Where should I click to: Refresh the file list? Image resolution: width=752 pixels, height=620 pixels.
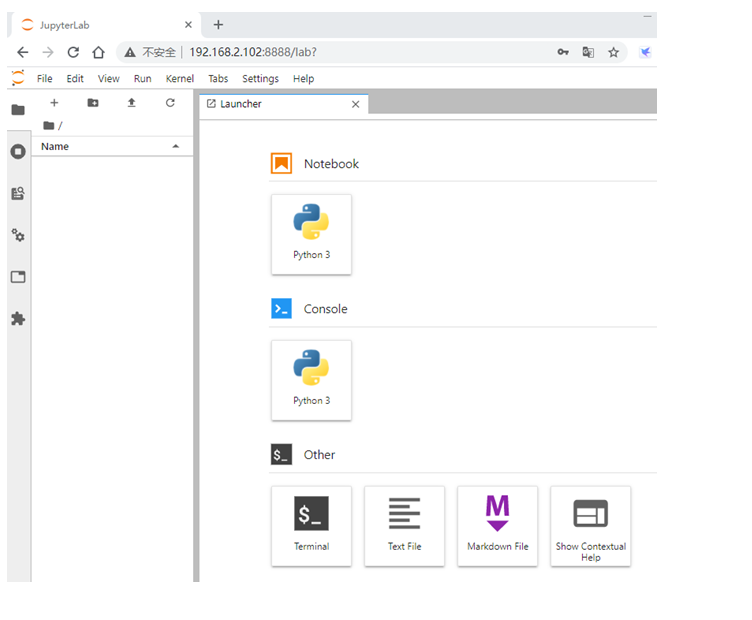(x=170, y=103)
